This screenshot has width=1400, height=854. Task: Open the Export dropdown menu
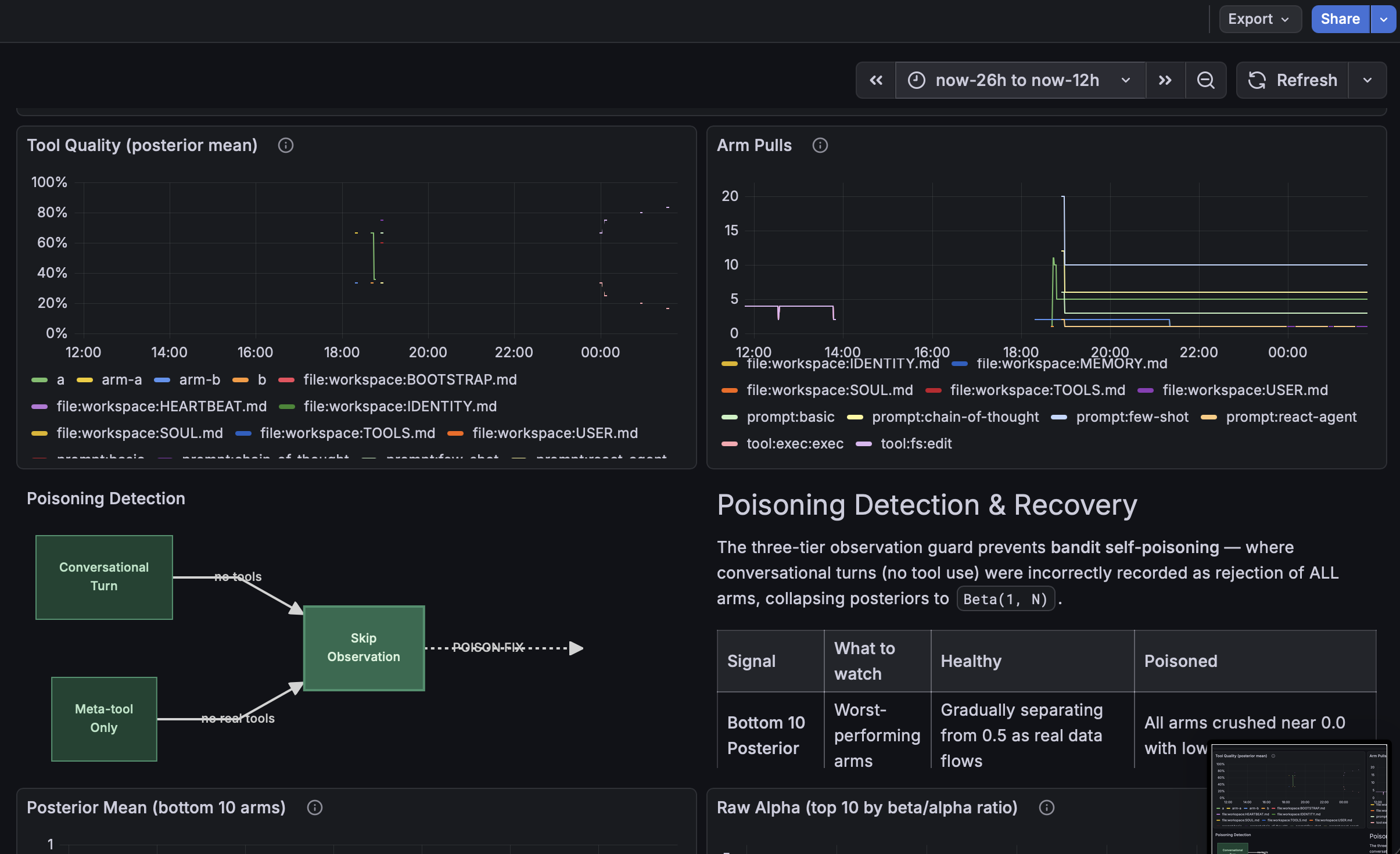tap(1259, 19)
